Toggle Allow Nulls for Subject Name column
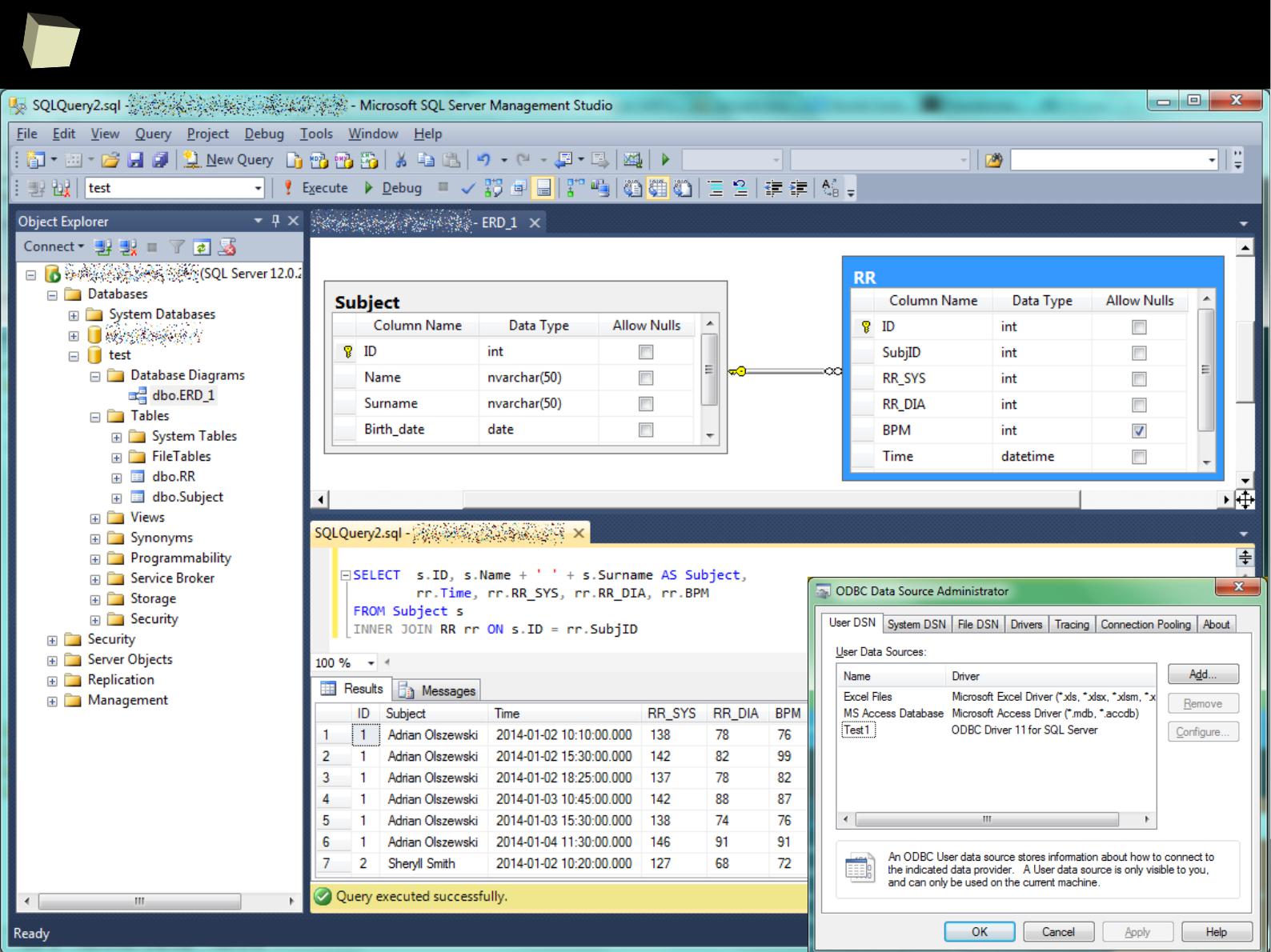The width and height of the screenshot is (1271, 952). click(x=646, y=378)
